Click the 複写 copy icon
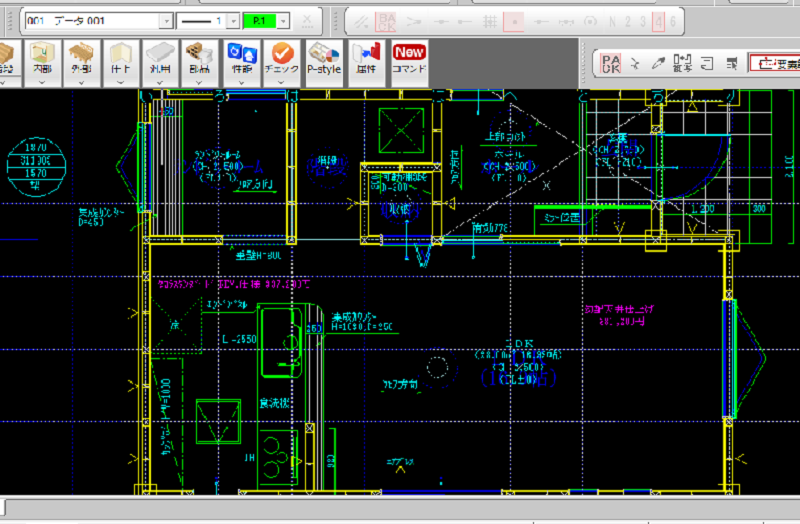The width and height of the screenshot is (800, 524). 683,63
